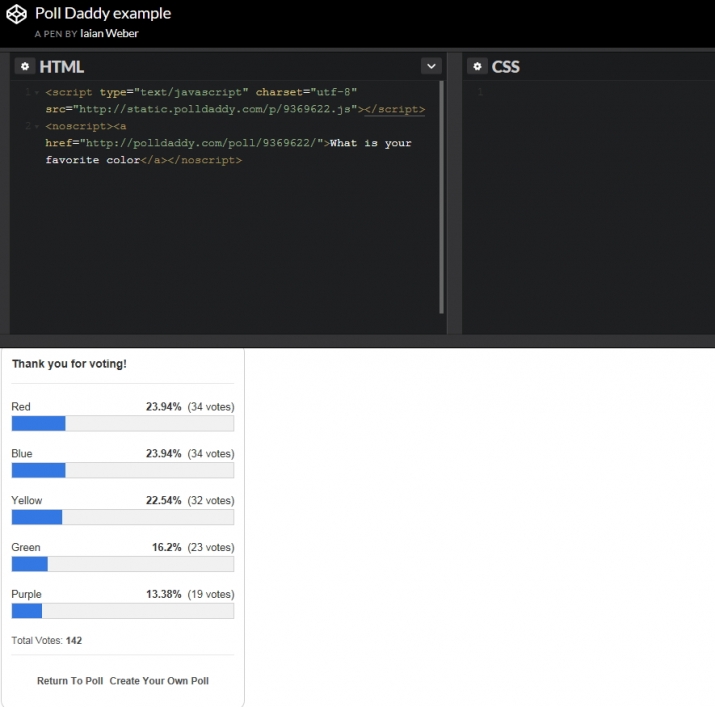The image size is (715, 707).
Task: Open CSS editor settings gear
Action: (477, 67)
